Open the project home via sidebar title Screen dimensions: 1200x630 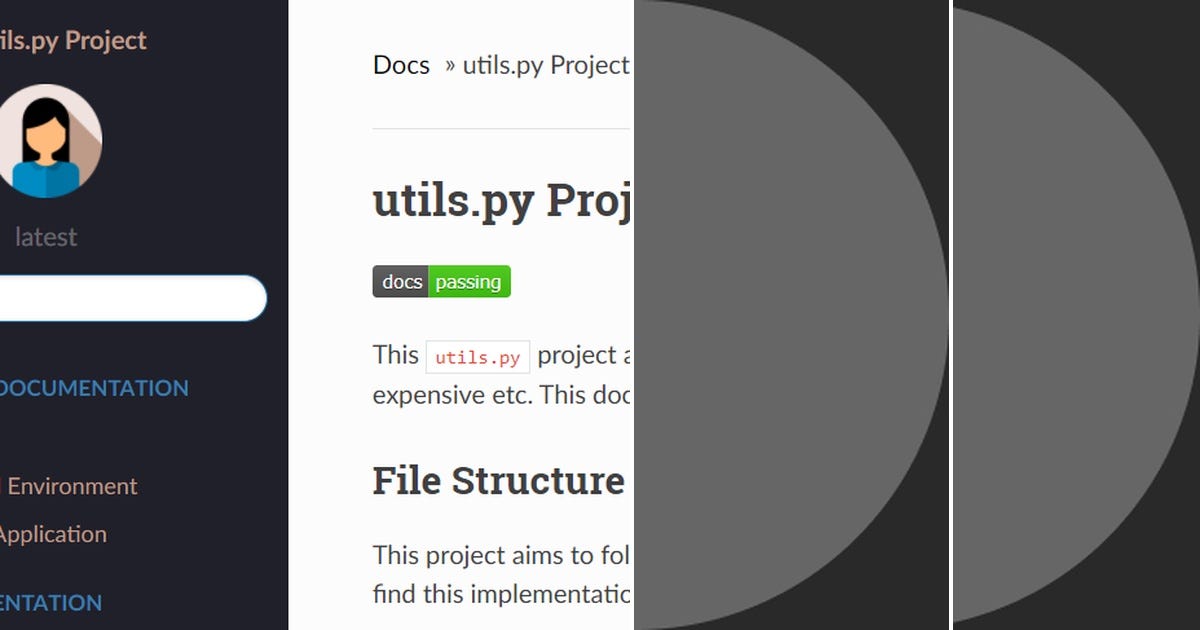pos(70,40)
